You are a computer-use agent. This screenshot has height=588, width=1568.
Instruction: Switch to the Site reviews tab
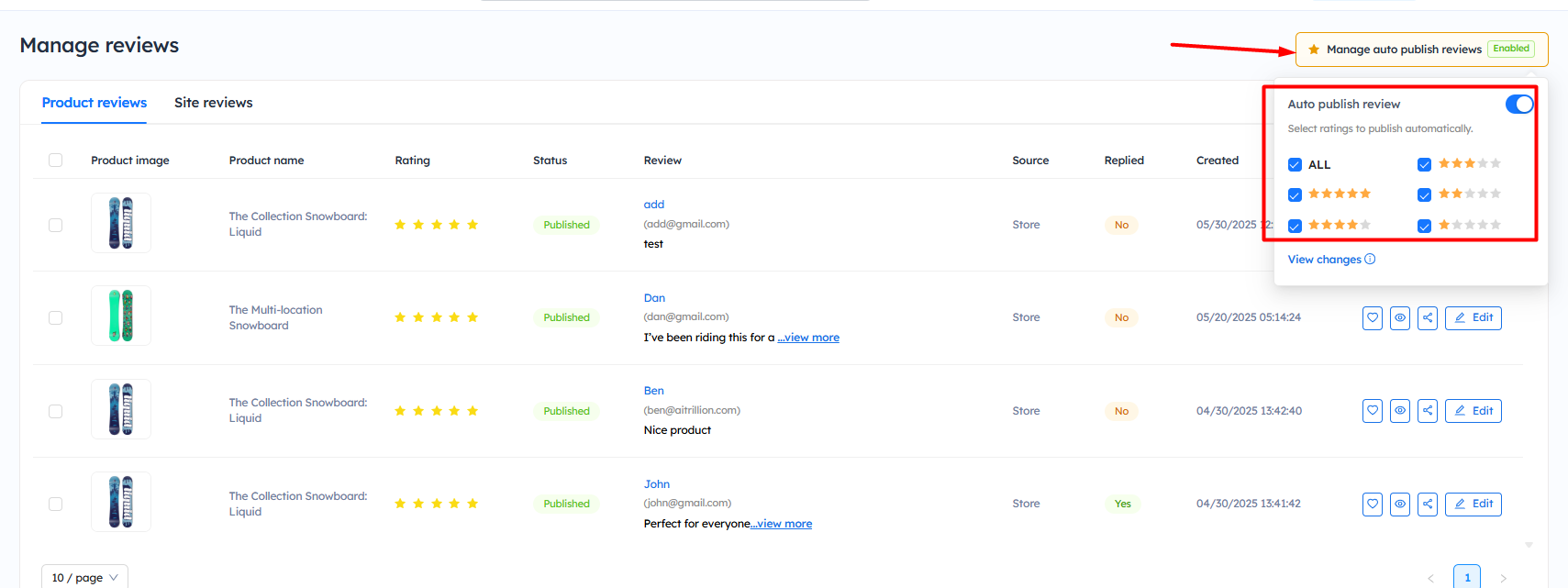(x=213, y=103)
